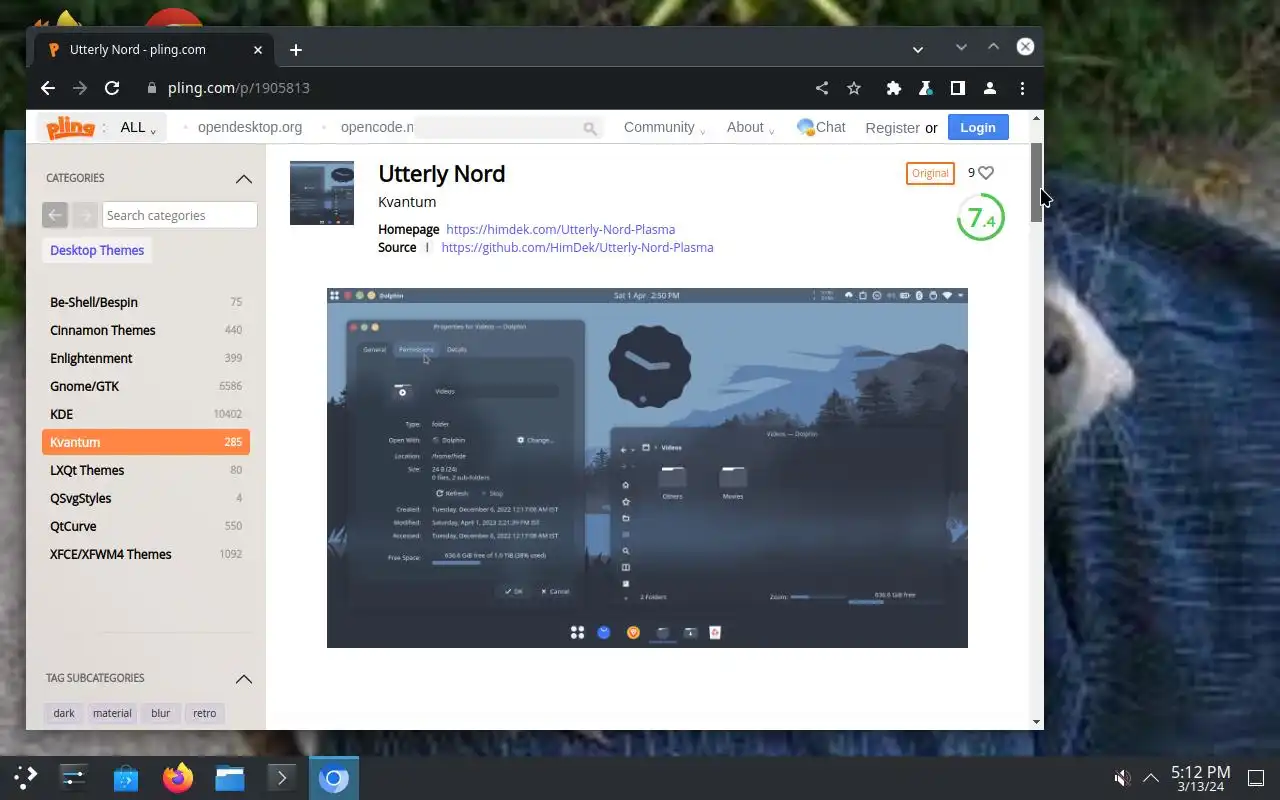Filter by the retro tag
This screenshot has width=1280, height=800.
coord(205,713)
